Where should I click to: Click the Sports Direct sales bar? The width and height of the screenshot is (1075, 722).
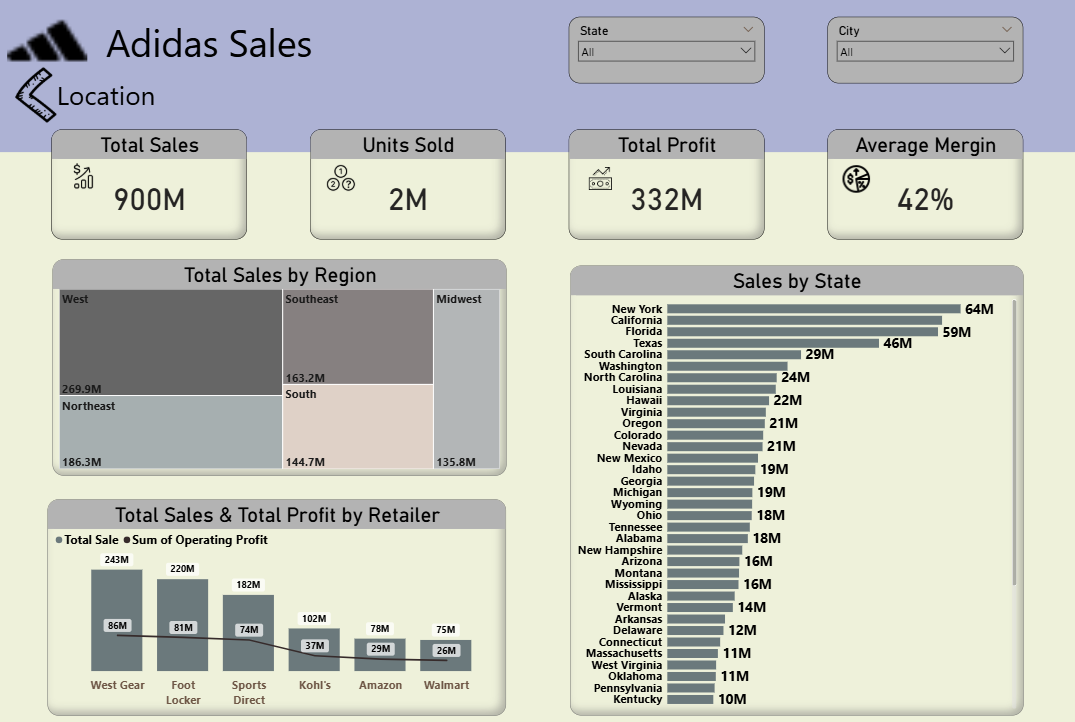coord(248,633)
